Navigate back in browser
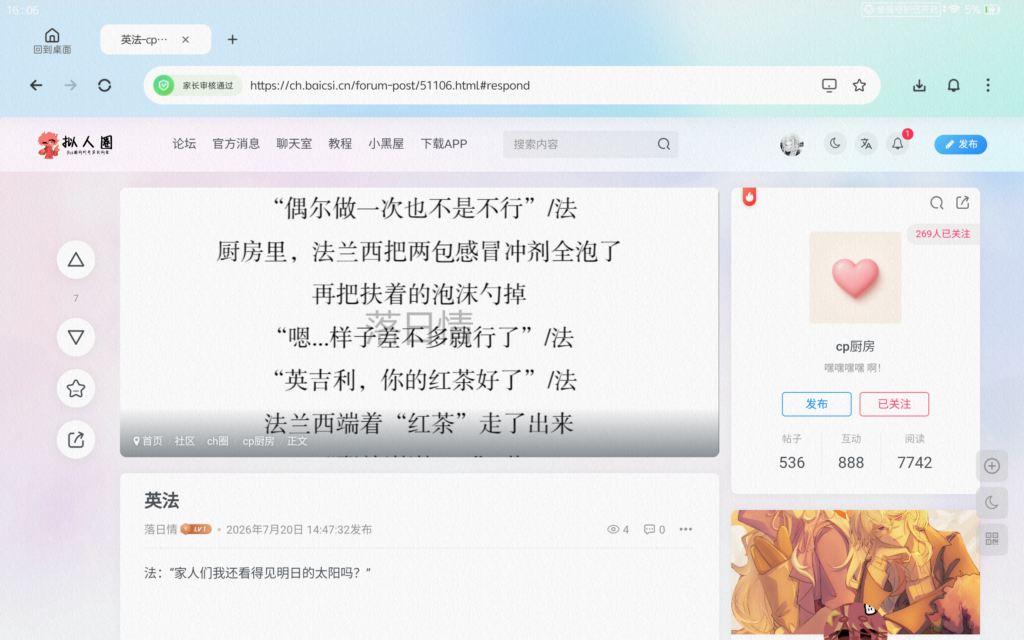1024x640 pixels. (37, 86)
